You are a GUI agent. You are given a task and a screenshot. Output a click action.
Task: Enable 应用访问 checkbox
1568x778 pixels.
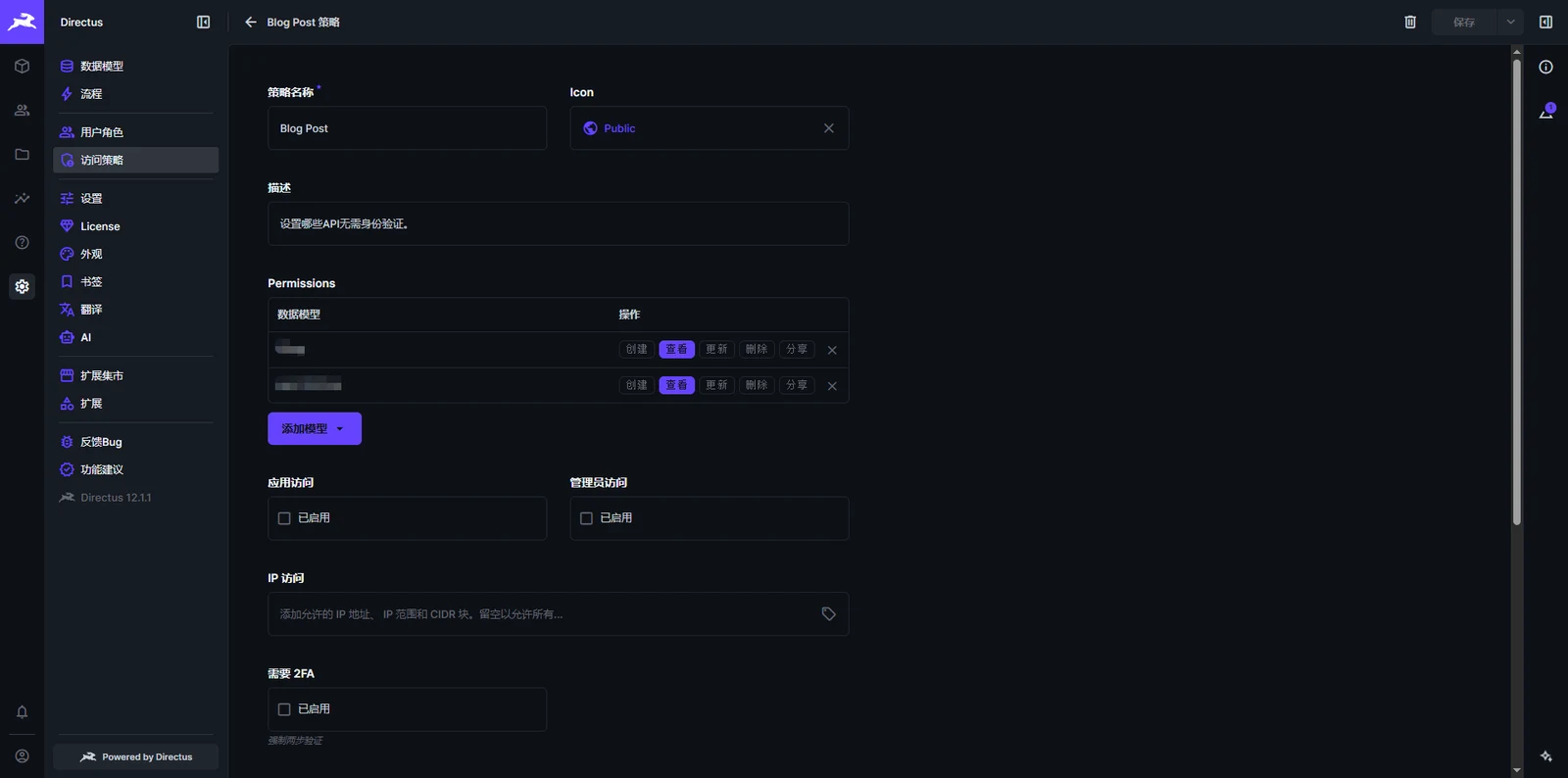(284, 518)
